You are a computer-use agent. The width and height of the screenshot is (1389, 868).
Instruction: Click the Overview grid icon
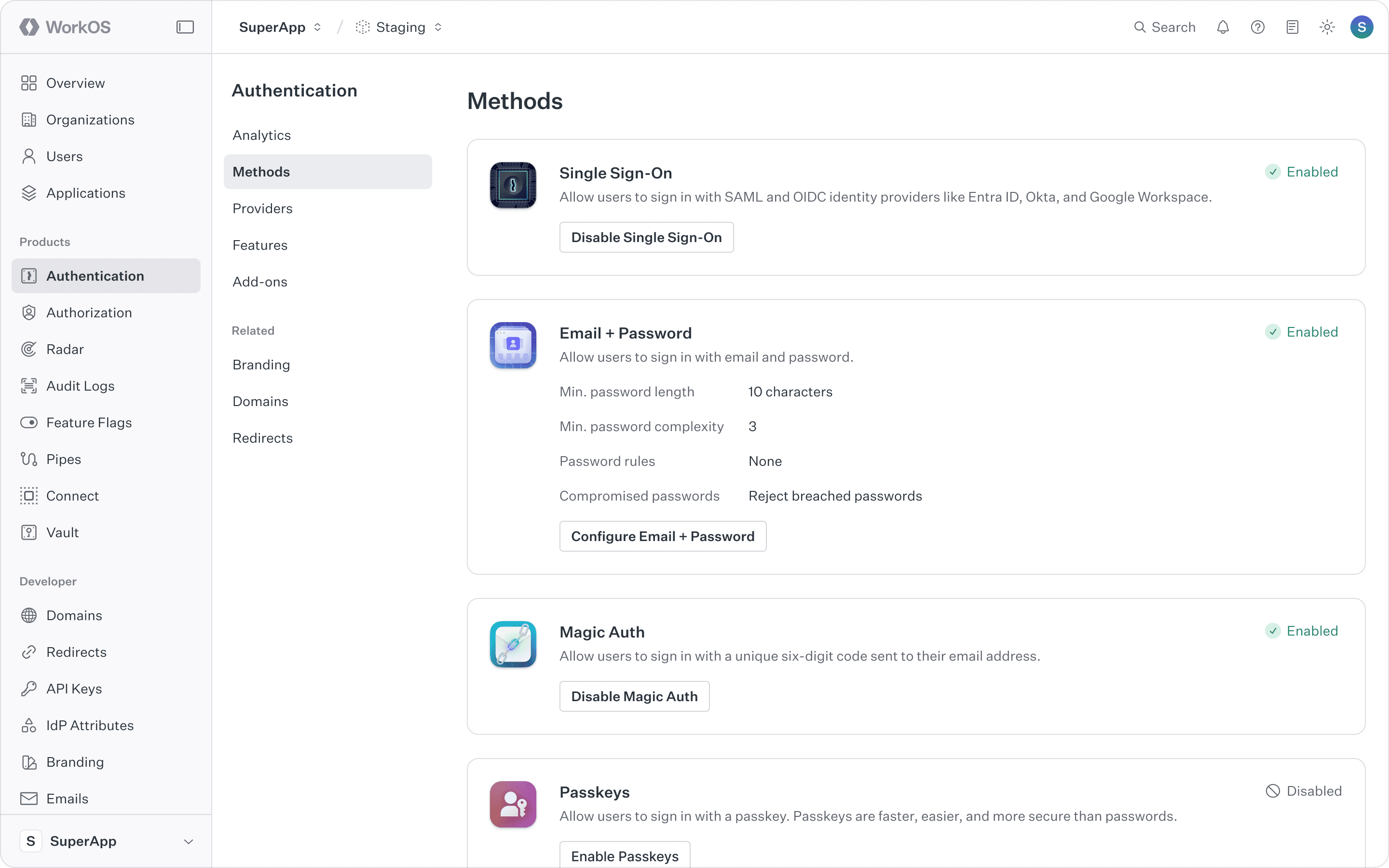tap(29, 83)
